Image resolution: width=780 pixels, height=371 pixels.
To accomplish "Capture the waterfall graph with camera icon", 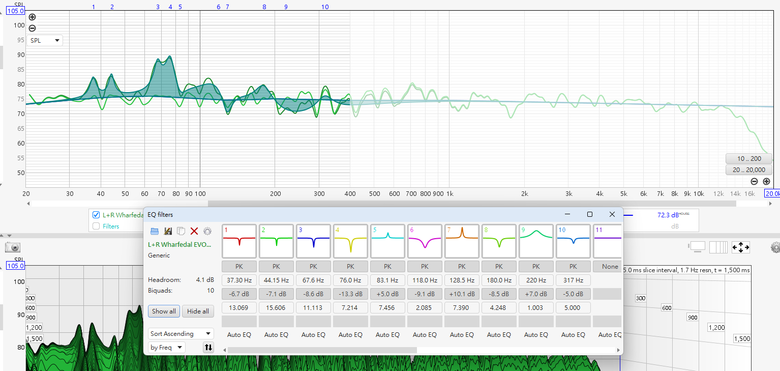I will tap(13, 247).
